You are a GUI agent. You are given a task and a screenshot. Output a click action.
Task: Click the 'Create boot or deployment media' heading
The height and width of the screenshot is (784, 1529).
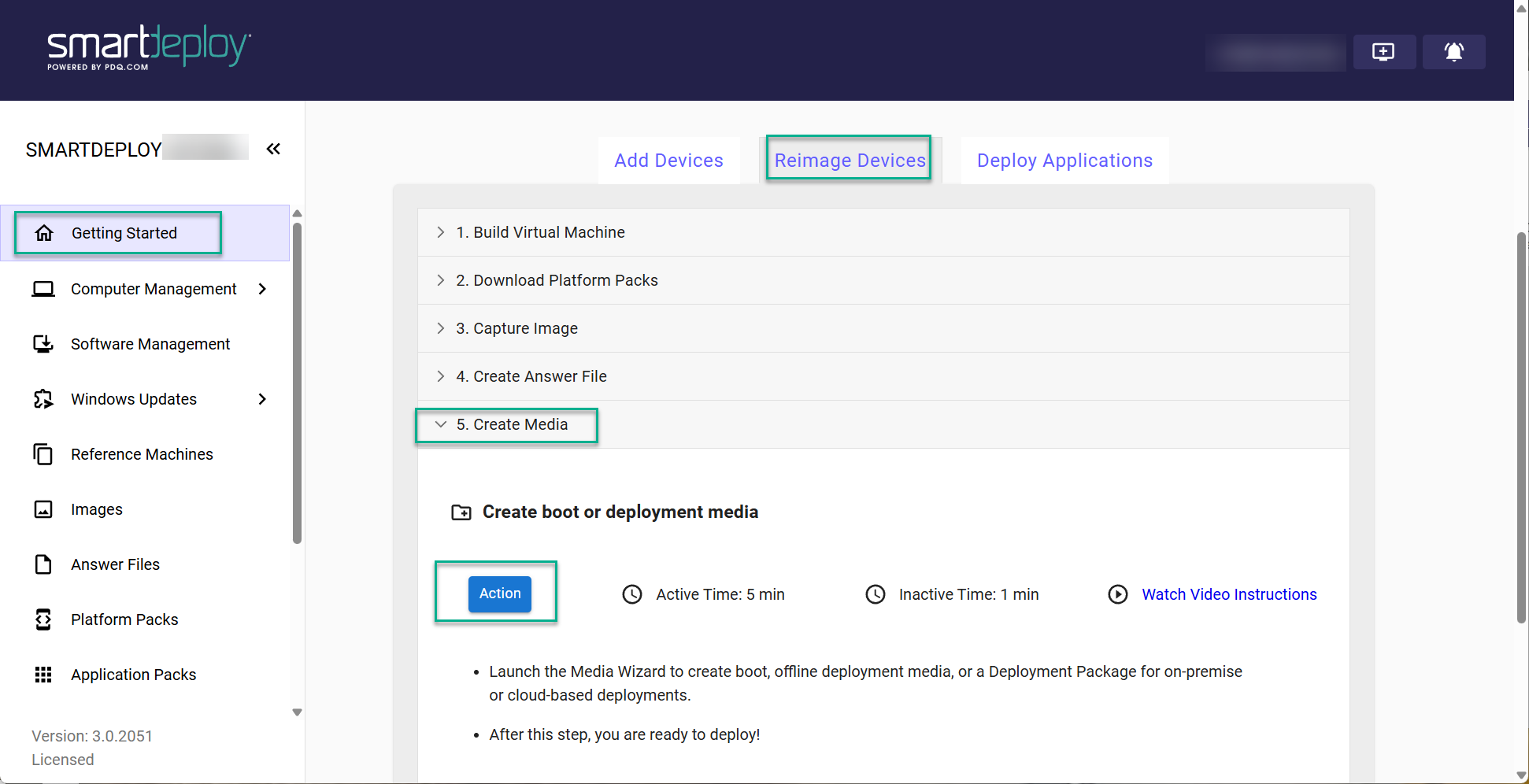coord(620,512)
